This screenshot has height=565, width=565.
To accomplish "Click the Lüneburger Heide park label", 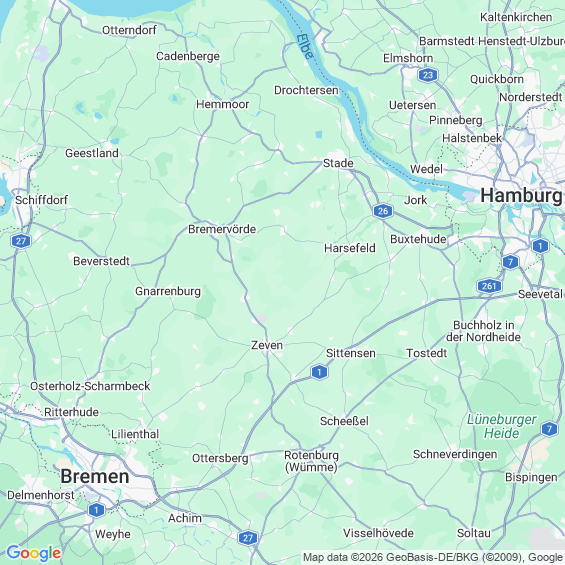I will 502,426.
